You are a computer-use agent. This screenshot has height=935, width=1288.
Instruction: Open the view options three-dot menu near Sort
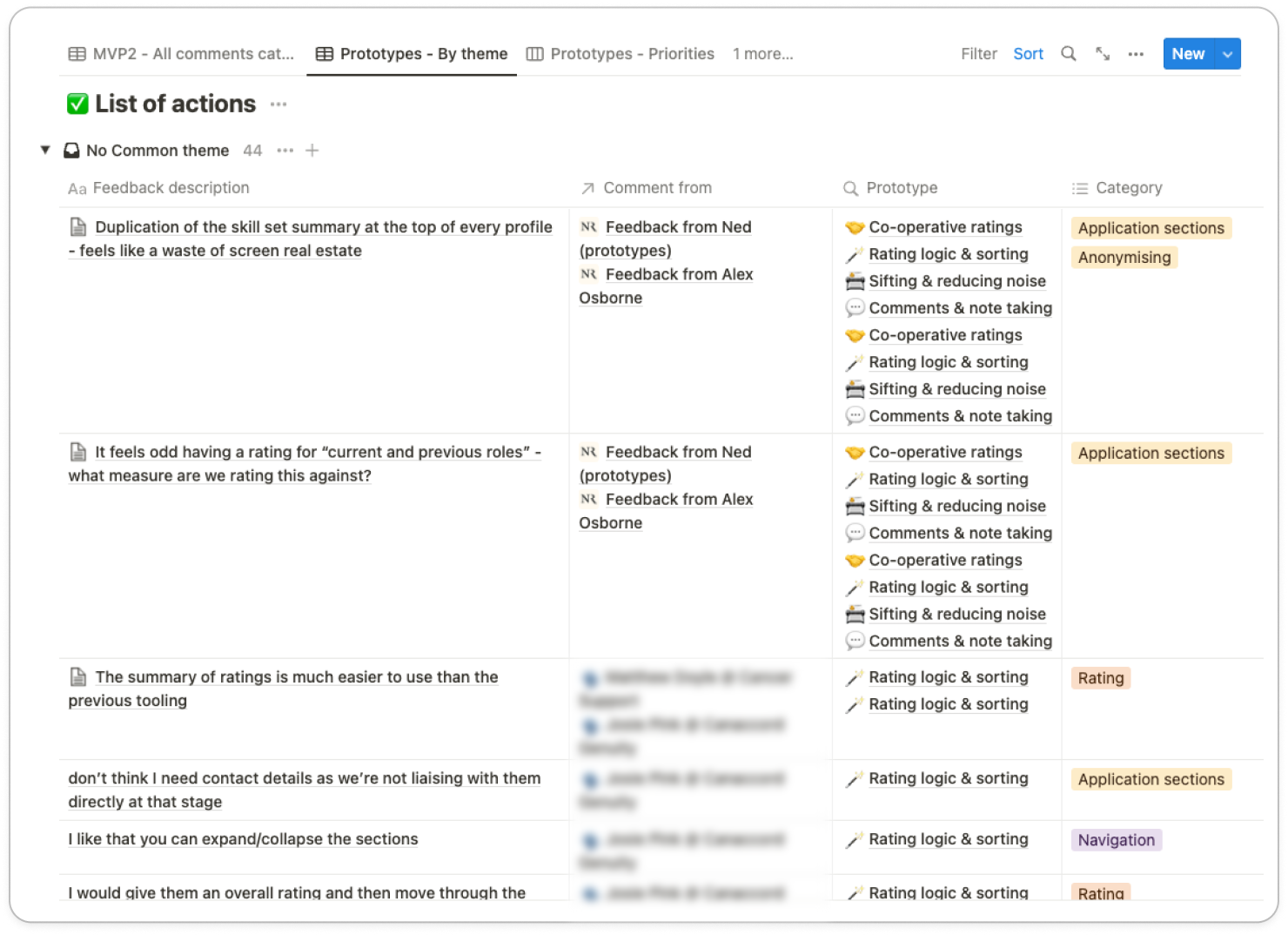point(1136,54)
